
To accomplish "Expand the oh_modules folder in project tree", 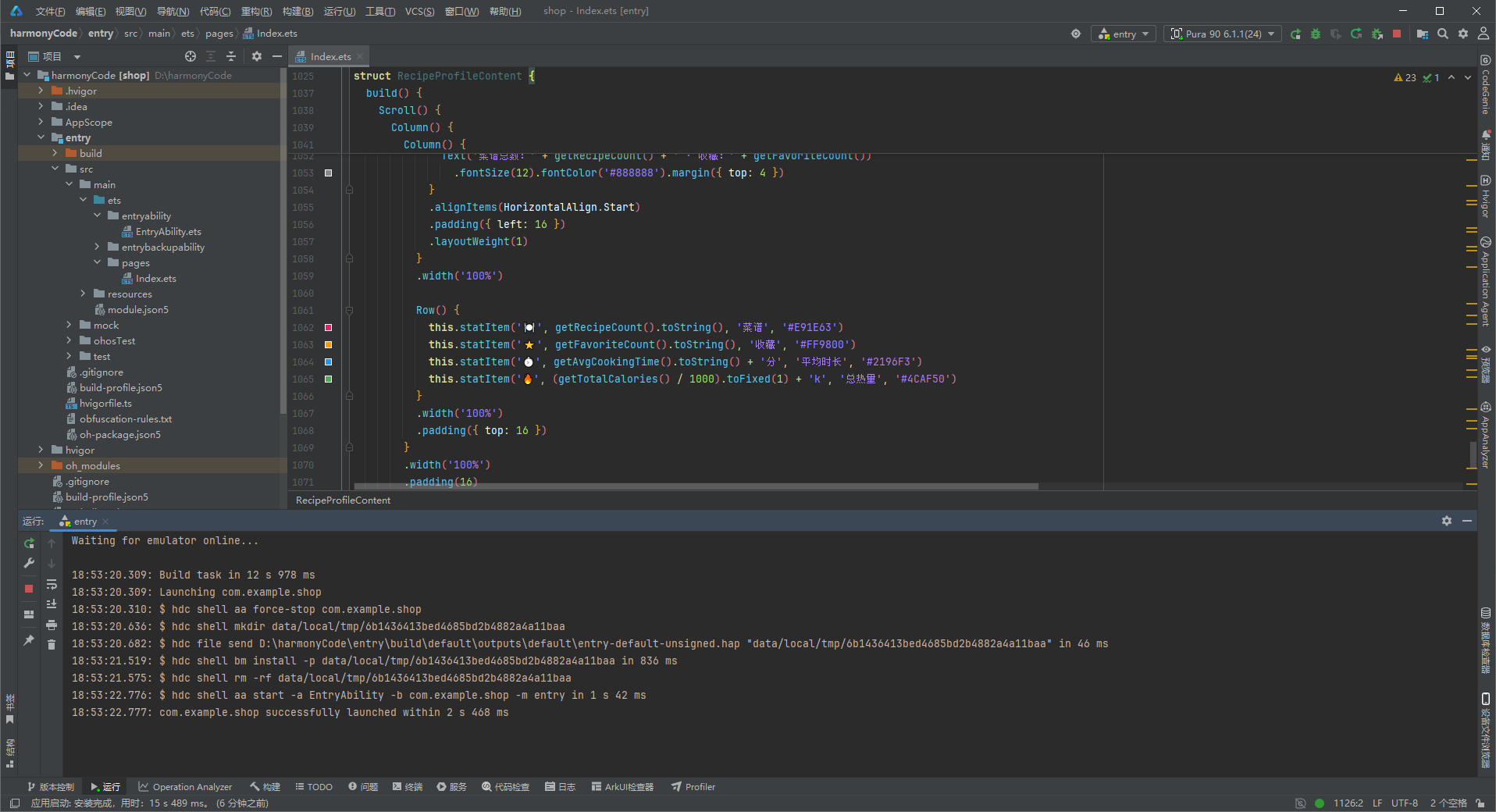I will pos(41,465).
